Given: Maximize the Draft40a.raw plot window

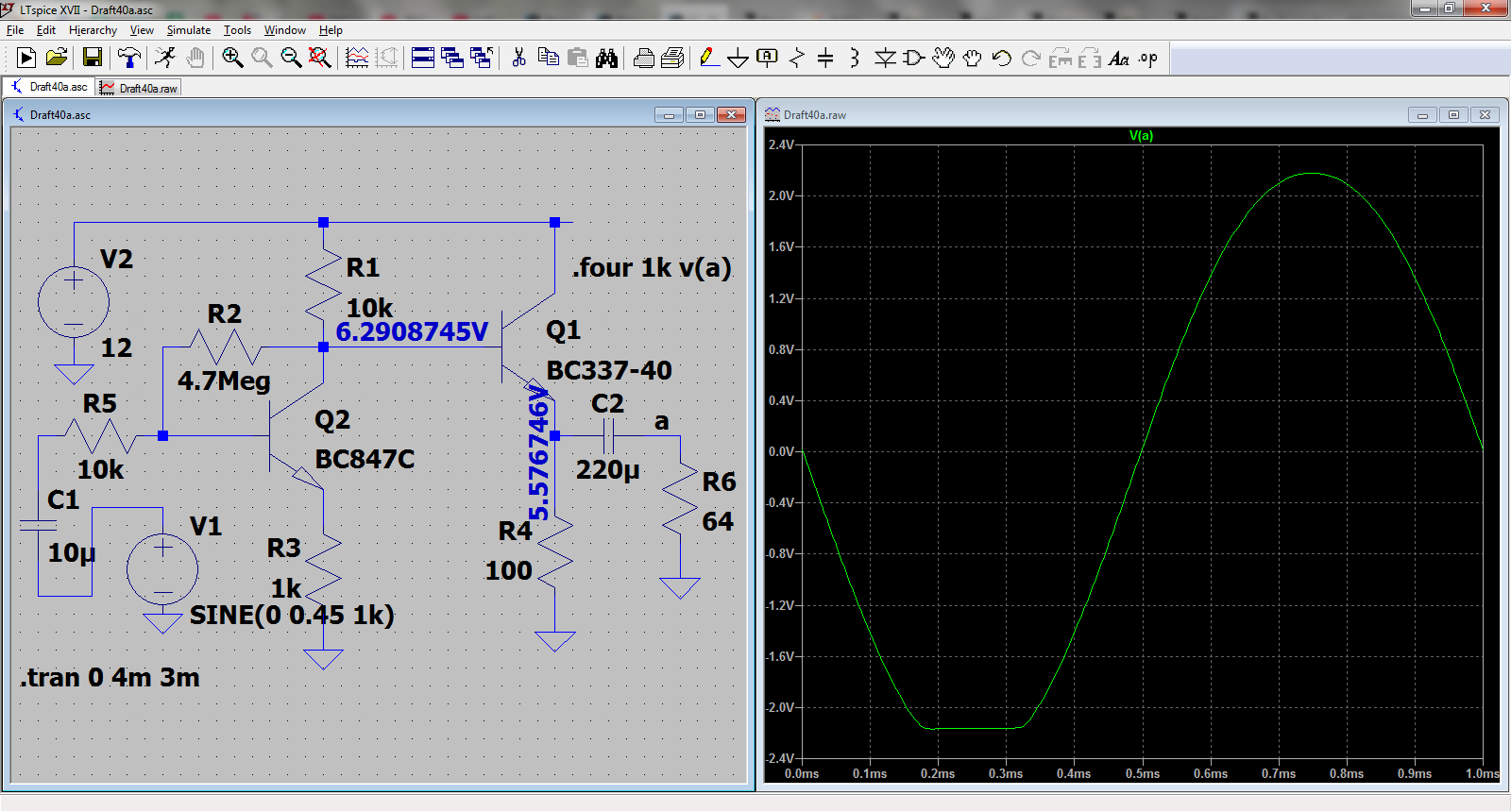Looking at the screenshot, I should click(x=1453, y=115).
